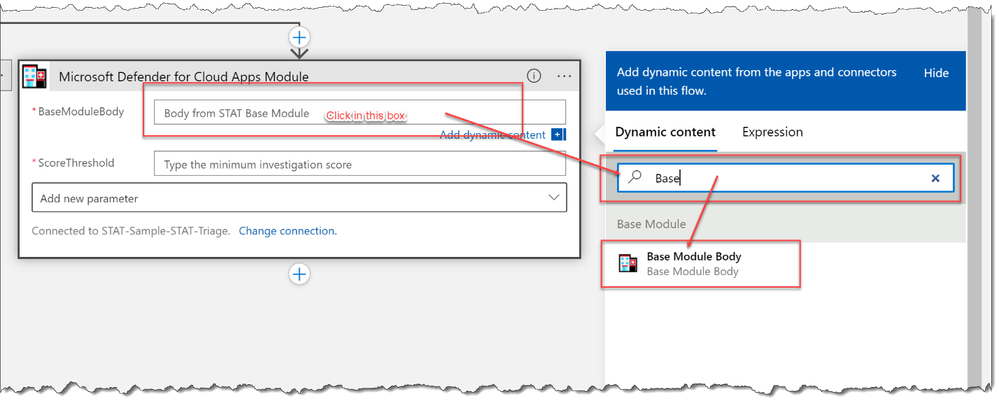Open the info icon on module header

(534, 76)
